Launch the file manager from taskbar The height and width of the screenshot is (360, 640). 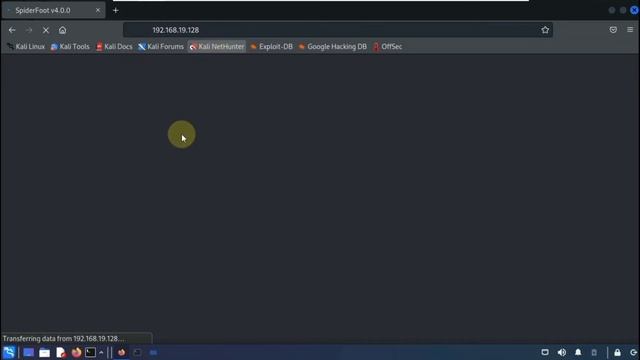44,353
